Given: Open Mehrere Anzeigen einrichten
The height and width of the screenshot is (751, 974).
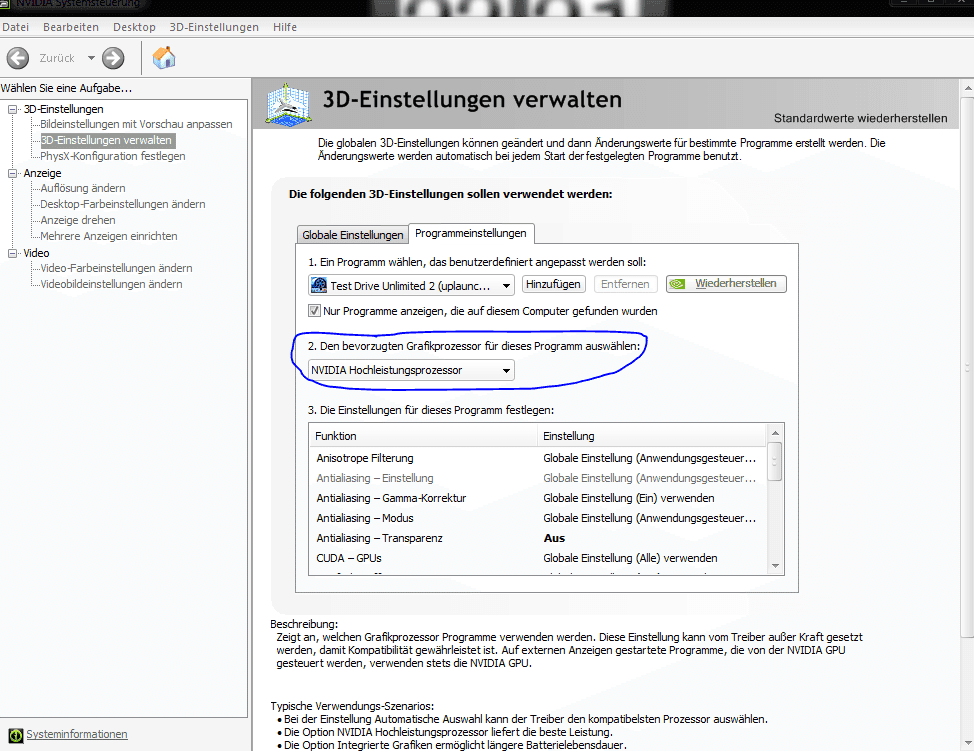Looking at the screenshot, I should click(109, 237).
